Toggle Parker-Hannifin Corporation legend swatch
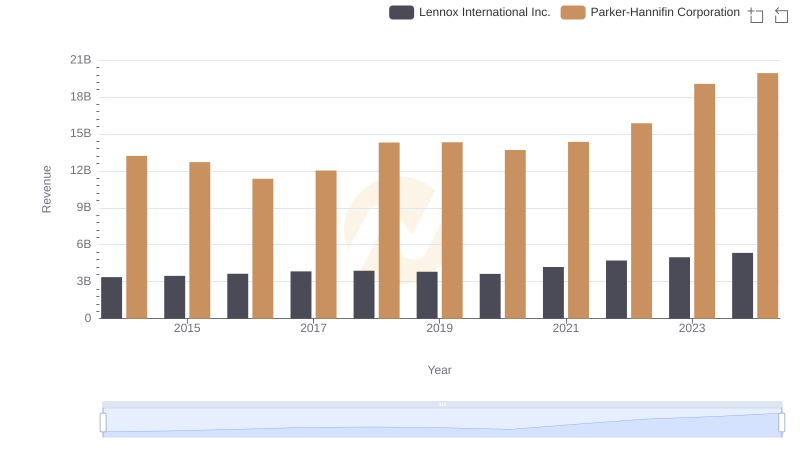 point(573,12)
